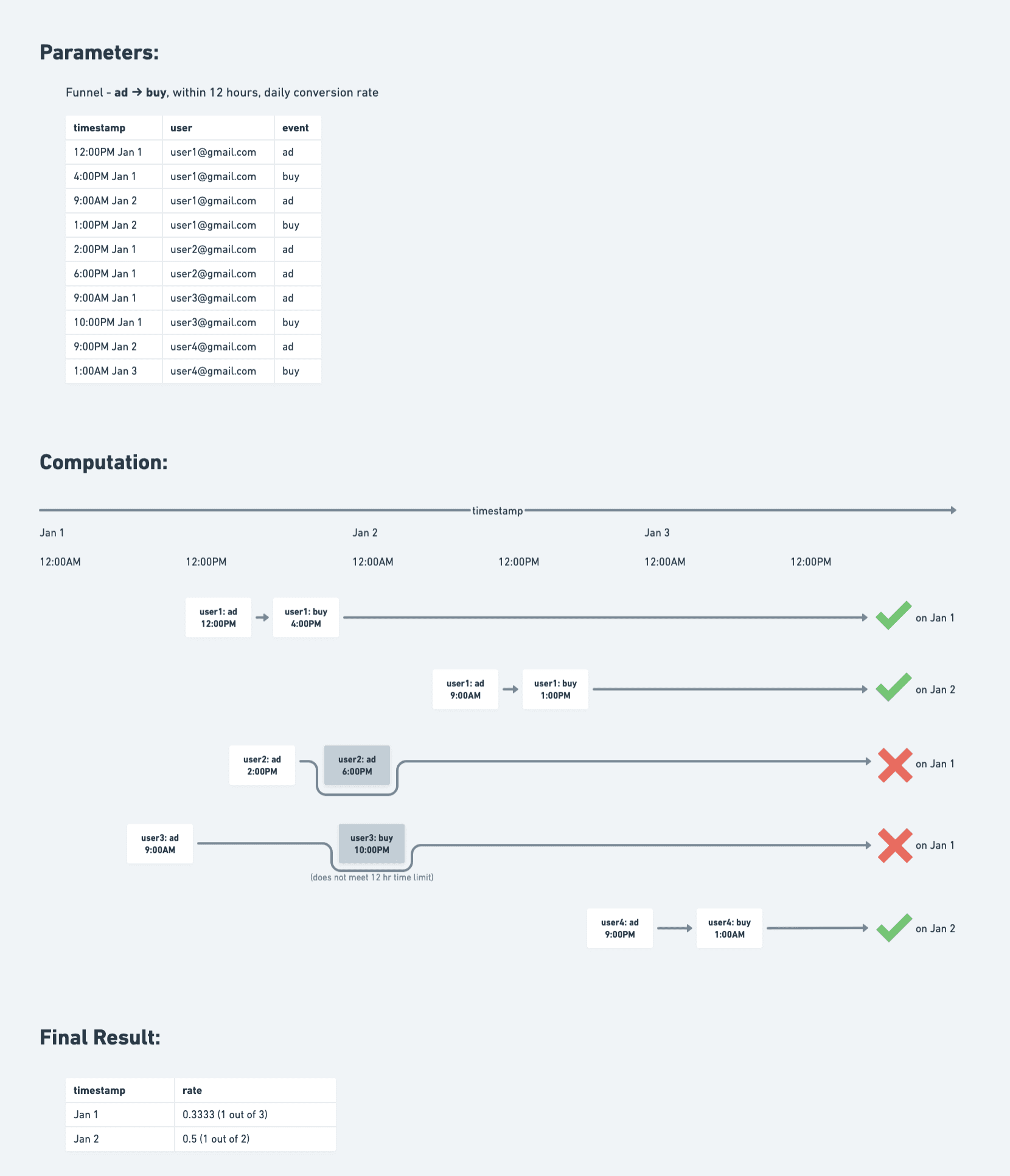Click 'on Jan 1' label of user2 row
Image resolution: width=1010 pixels, height=1176 pixels.
pyautogui.click(x=935, y=764)
